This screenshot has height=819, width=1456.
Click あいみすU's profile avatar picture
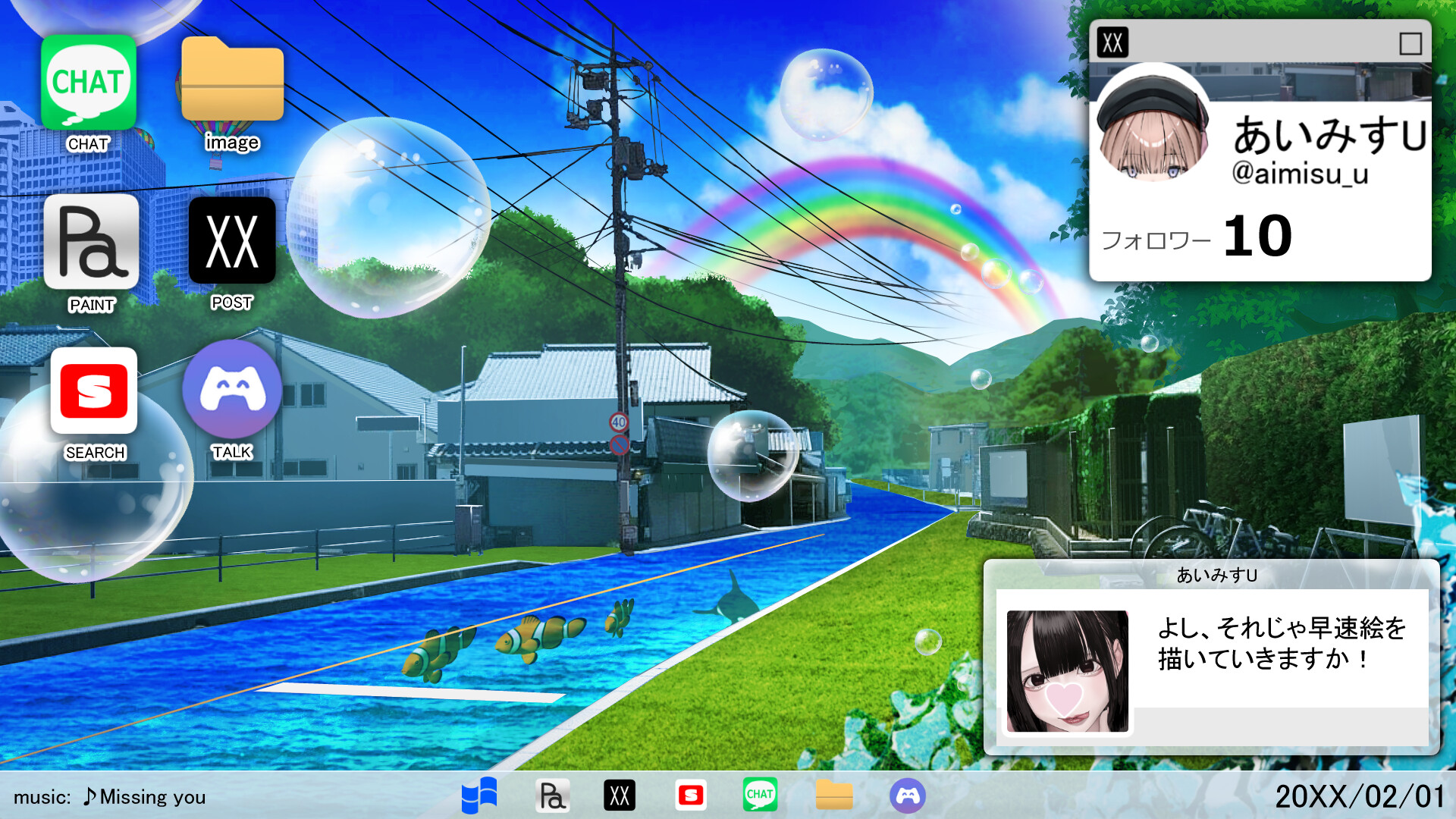click(1155, 125)
